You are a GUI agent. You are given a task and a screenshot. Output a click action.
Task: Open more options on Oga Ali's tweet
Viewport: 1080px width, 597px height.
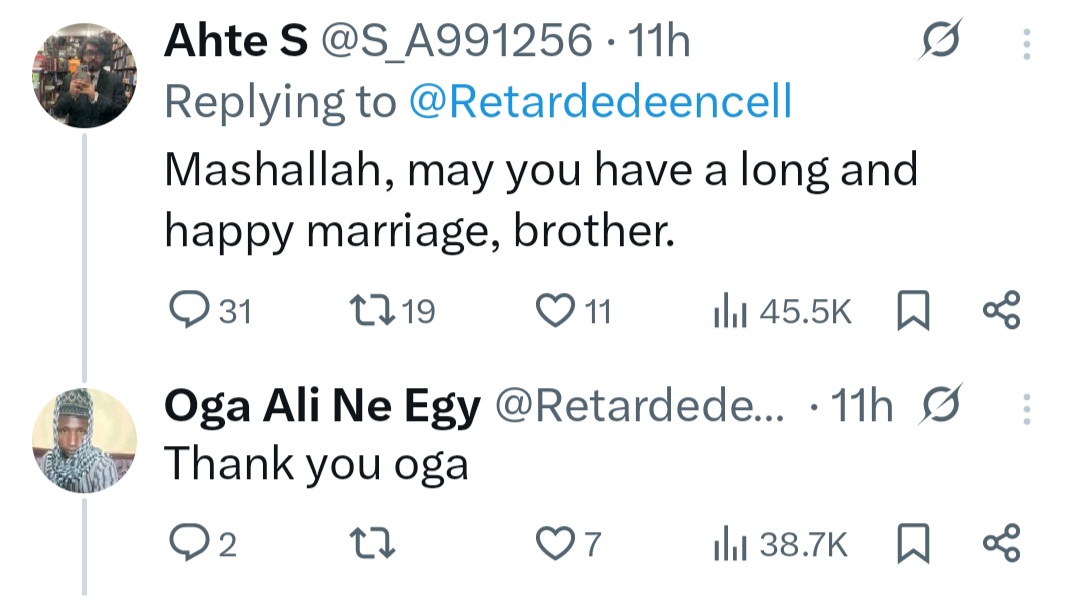(x=1026, y=408)
